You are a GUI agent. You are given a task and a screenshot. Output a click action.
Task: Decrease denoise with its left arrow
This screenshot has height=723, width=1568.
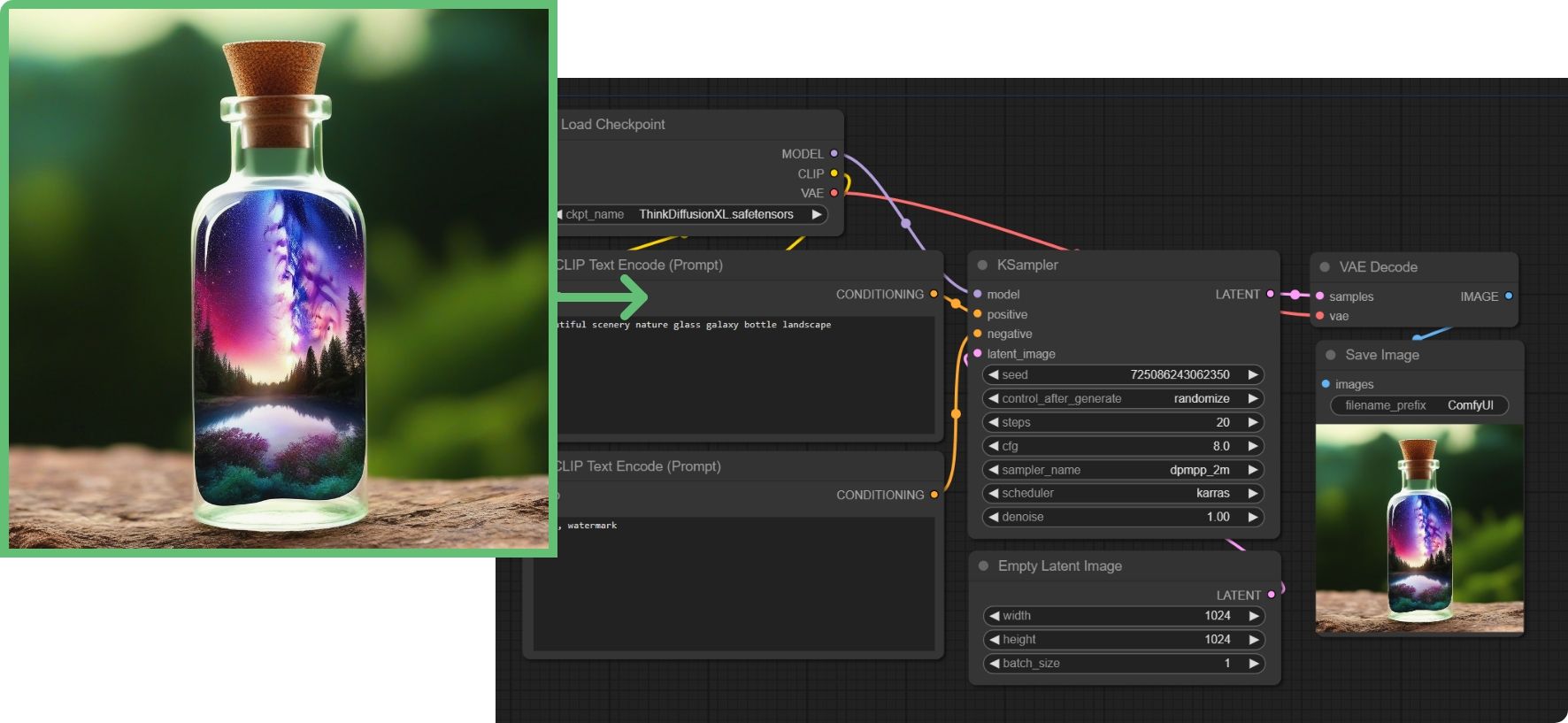point(994,517)
